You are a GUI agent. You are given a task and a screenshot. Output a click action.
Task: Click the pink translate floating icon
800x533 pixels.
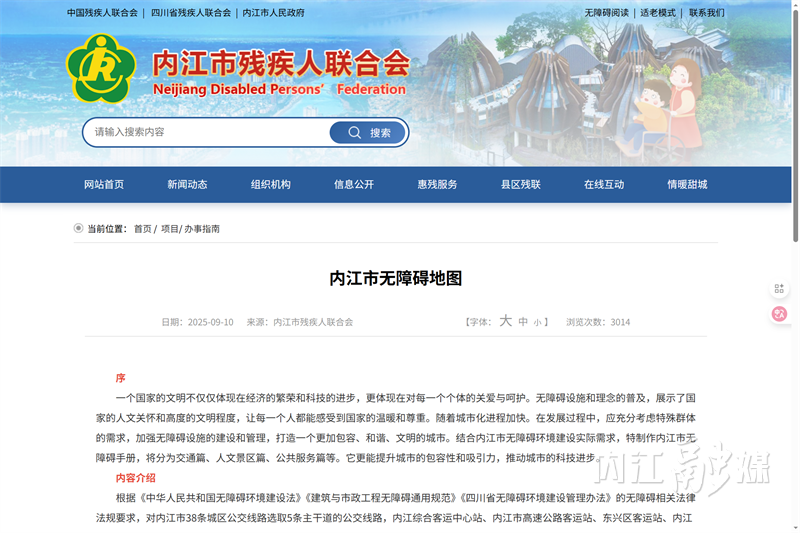click(780, 314)
